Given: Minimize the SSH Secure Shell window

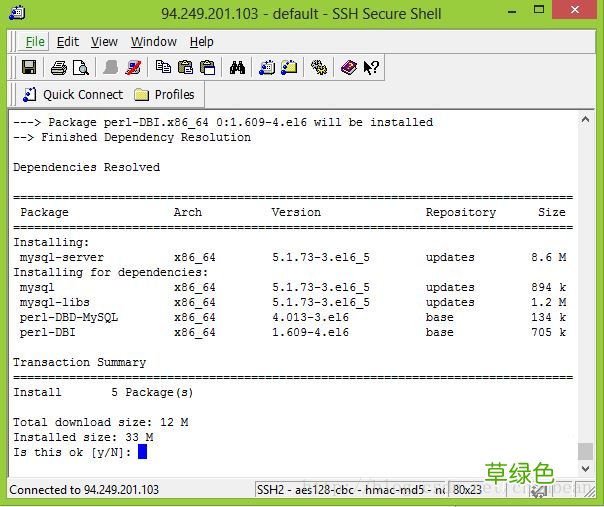Looking at the screenshot, I should 512,10.
